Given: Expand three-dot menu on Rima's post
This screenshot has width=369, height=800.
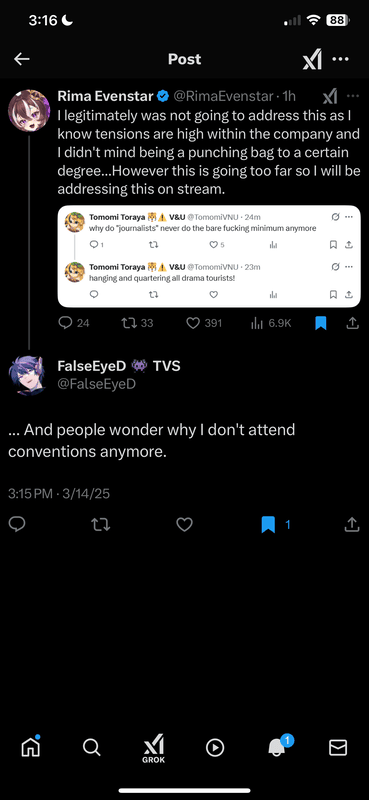Looking at the screenshot, I should point(353,96).
